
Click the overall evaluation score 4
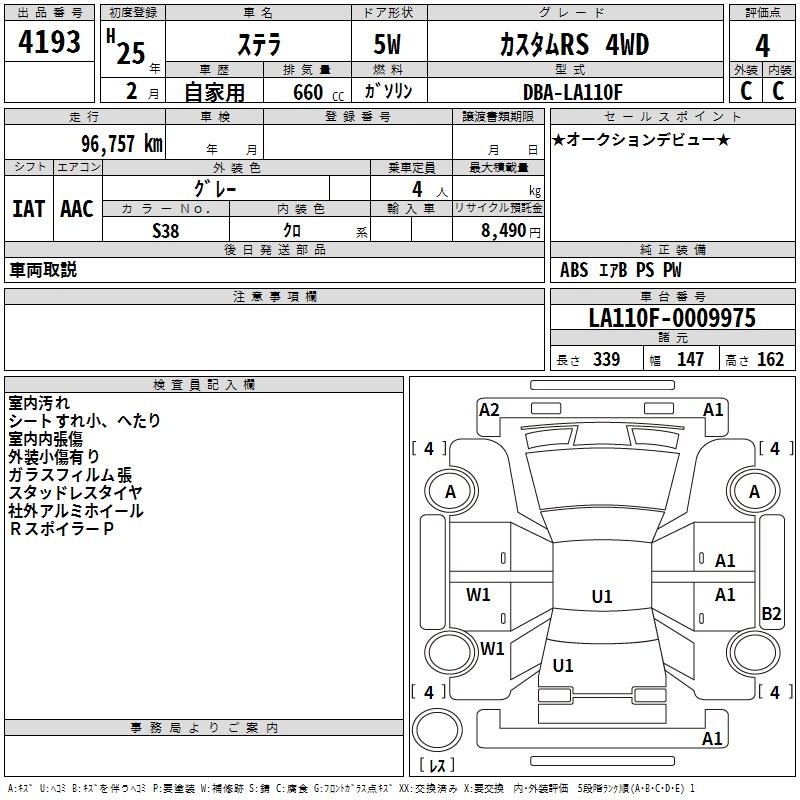click(x=762, y=45)
